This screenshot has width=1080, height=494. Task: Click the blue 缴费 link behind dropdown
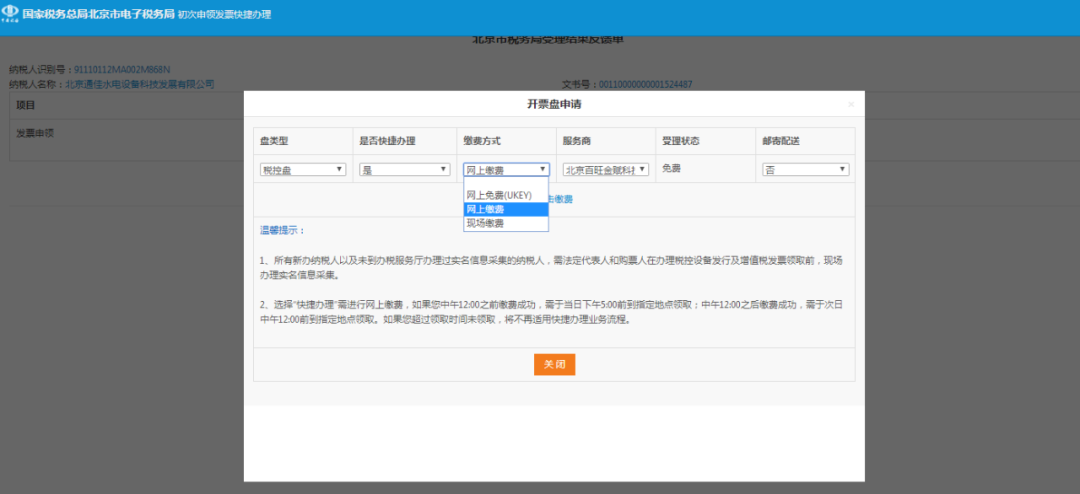(x=562, y=199)
